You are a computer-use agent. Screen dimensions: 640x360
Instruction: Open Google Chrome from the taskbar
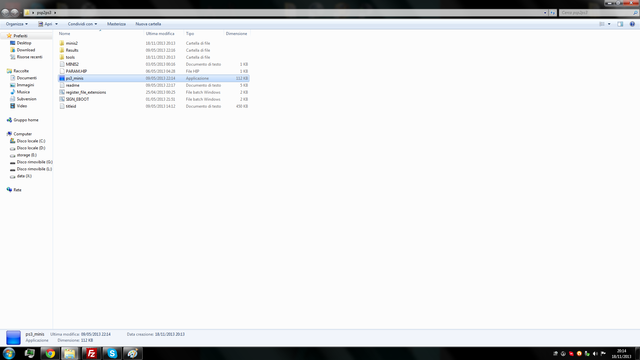pyautogui.click(x=50, y=353)
